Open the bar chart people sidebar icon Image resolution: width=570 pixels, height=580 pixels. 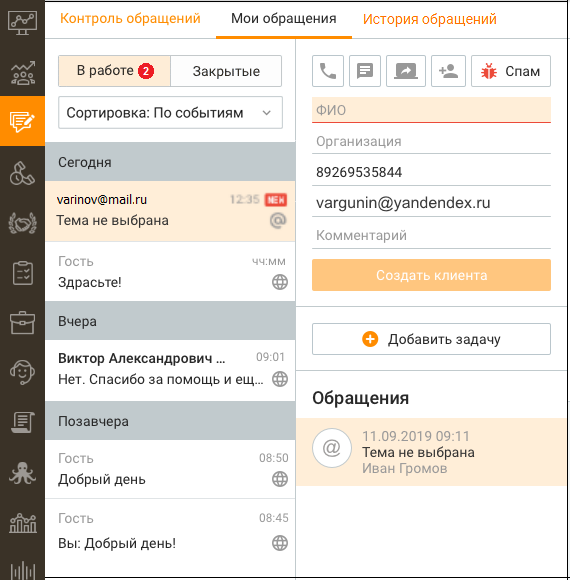[x=23, y=523]
